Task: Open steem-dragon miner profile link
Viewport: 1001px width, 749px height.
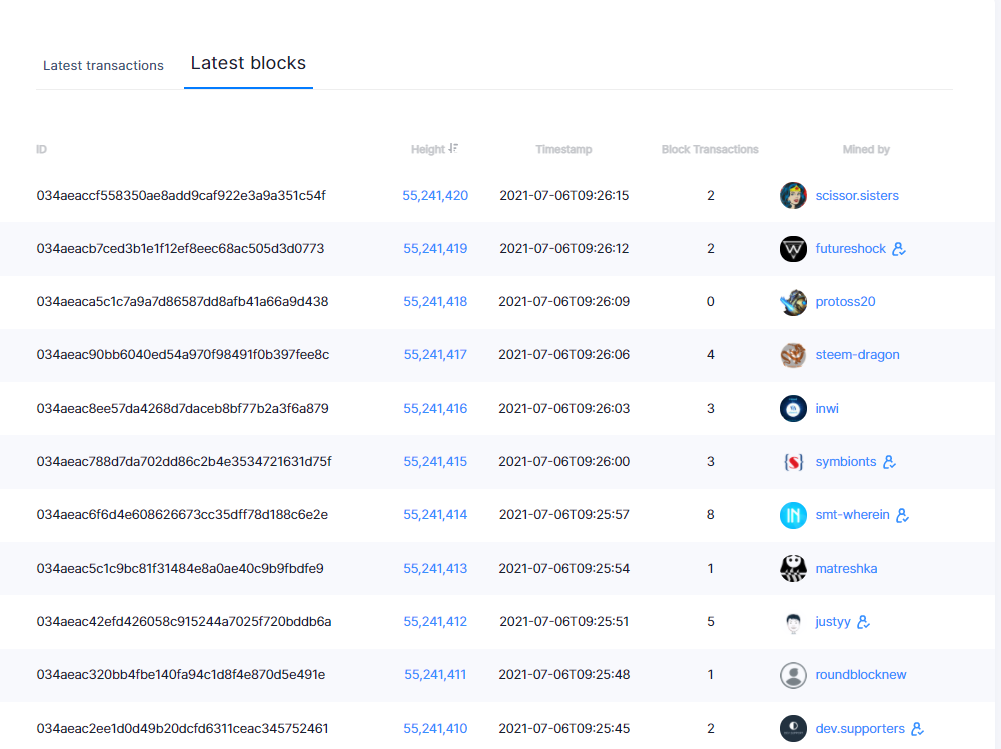Action: [x=857, y=354]
